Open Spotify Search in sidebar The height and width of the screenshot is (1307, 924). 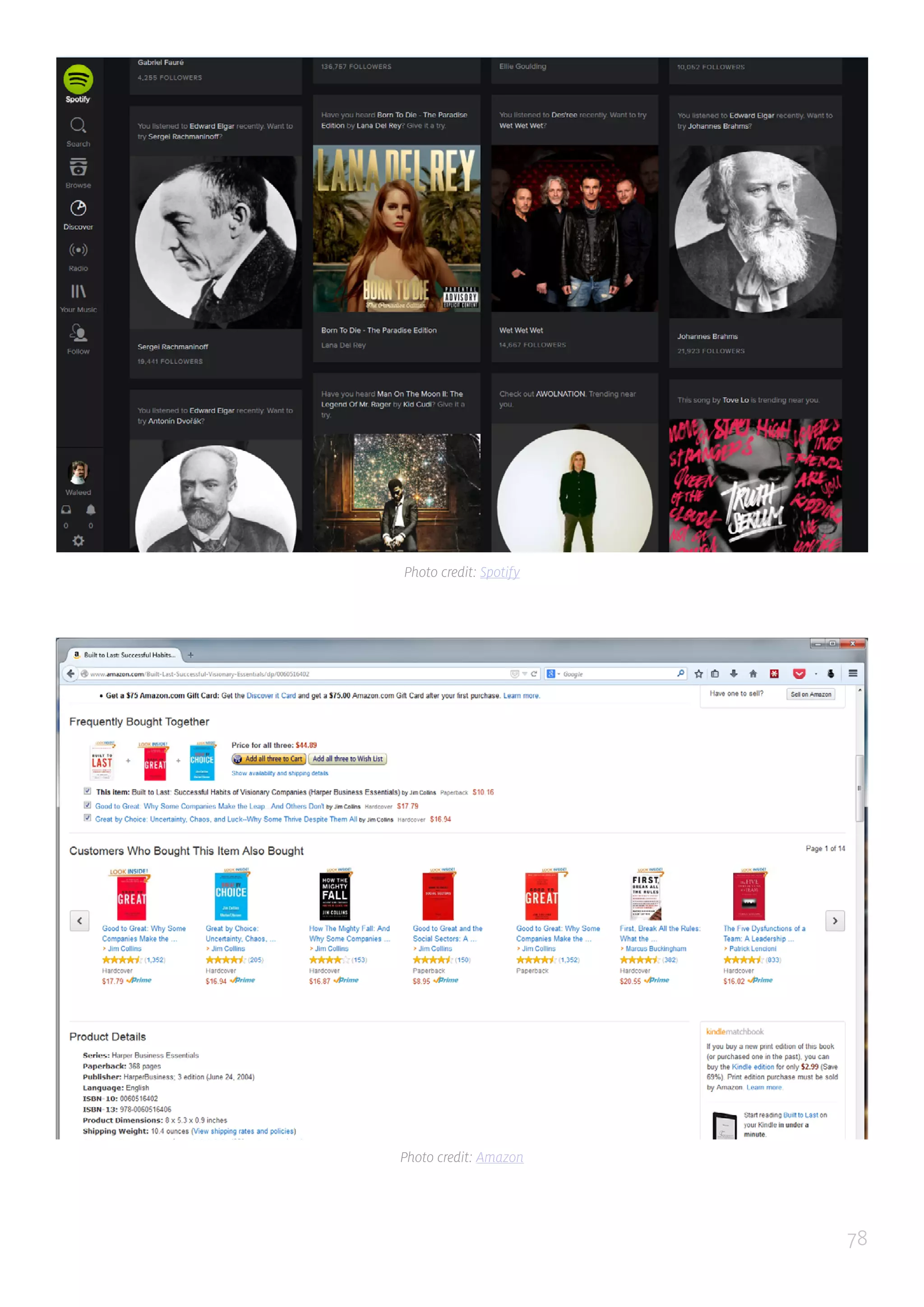tap(78, 126)
